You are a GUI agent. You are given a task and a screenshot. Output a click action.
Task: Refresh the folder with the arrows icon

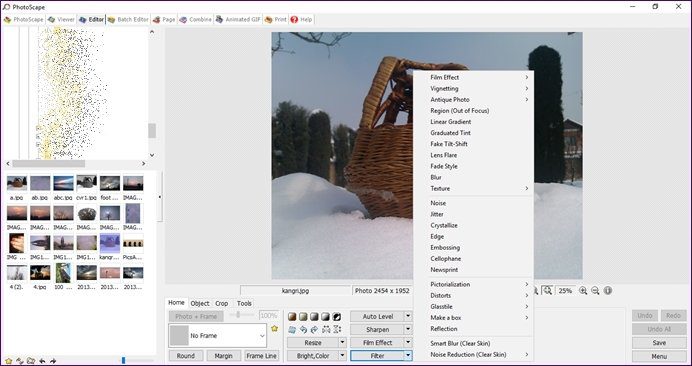coord(19,361)
